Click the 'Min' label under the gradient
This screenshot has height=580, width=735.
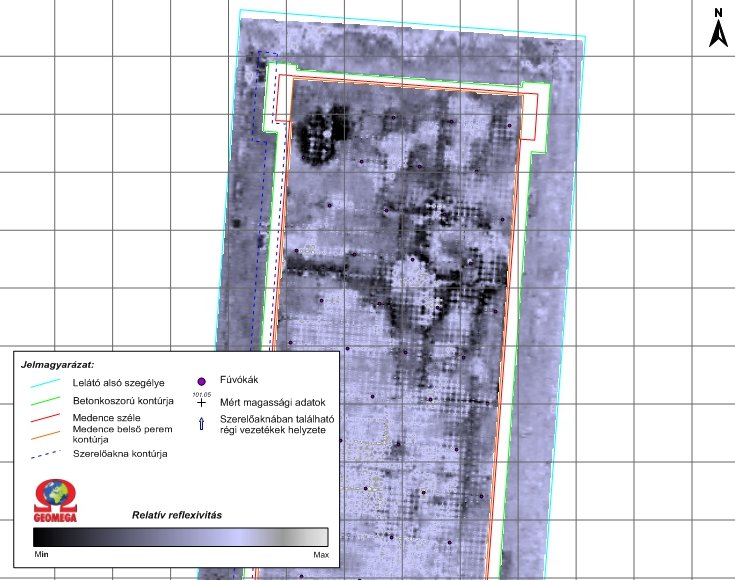point(41,554)
